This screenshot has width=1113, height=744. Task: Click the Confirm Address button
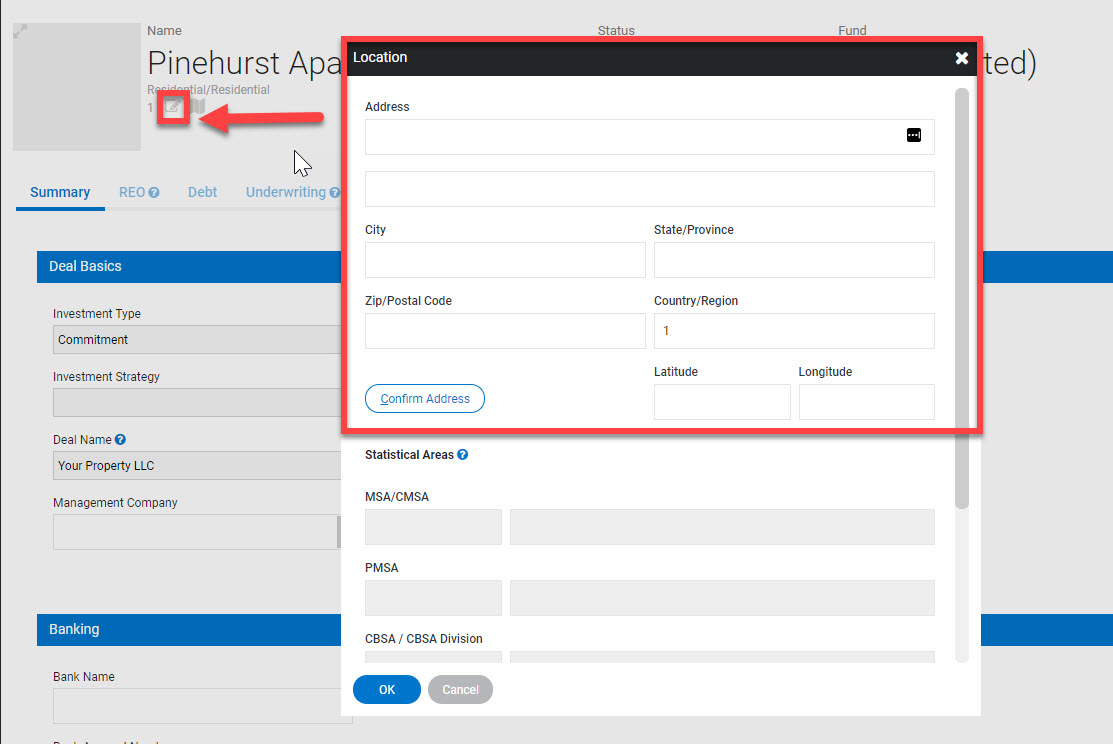(424, 398)
